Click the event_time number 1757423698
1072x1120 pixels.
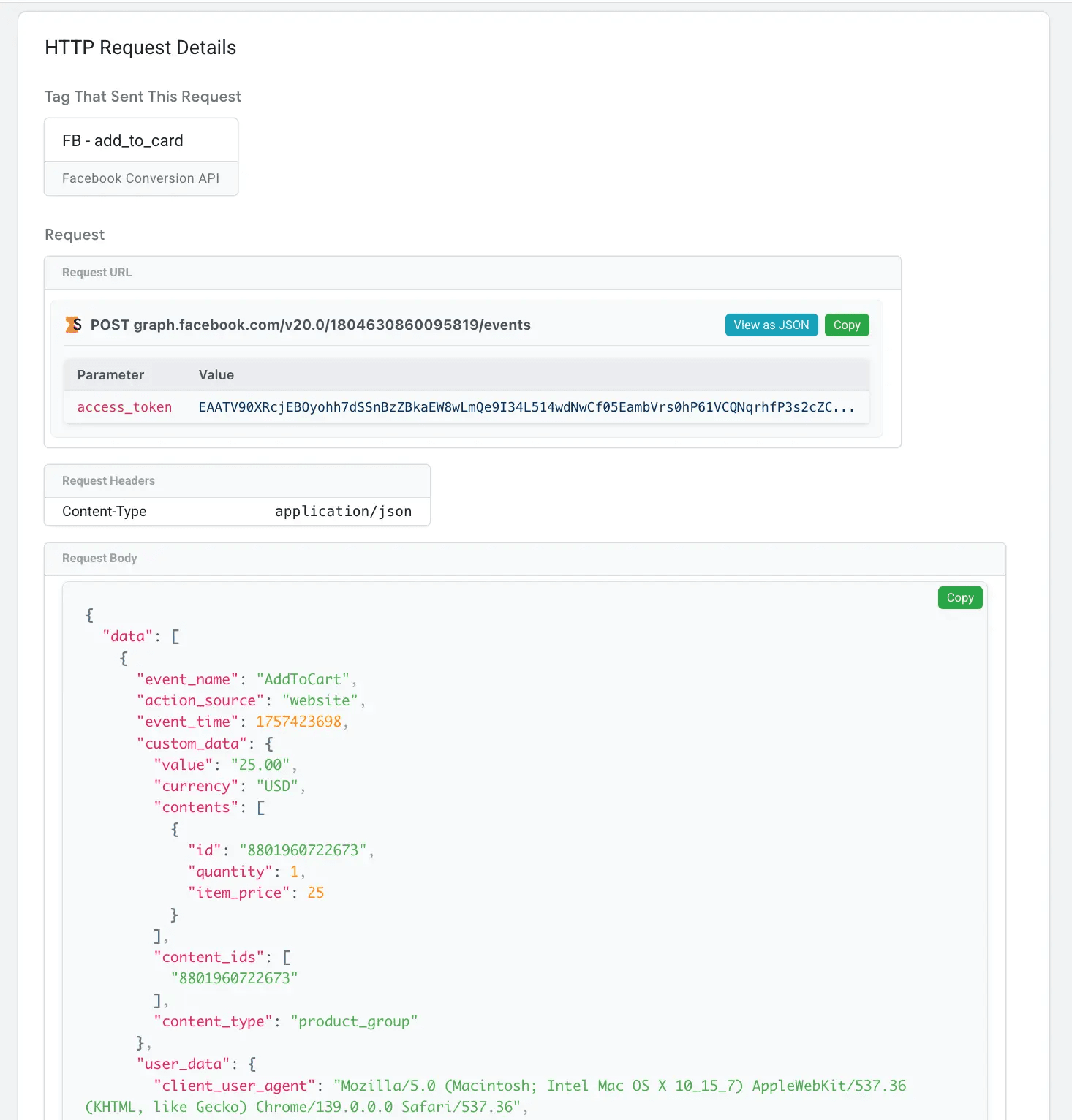298,722
